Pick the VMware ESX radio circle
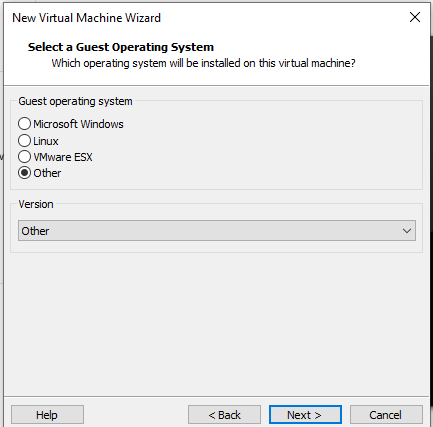 tap(24, 157)
